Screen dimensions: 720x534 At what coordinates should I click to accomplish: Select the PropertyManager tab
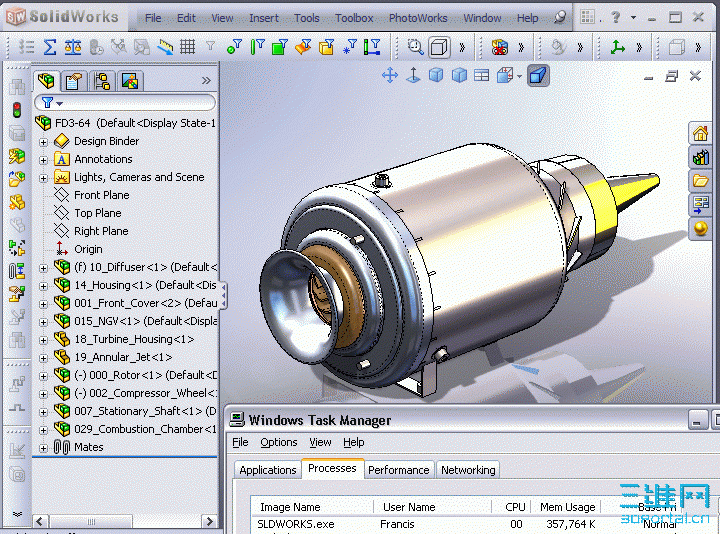click(74, 82)
